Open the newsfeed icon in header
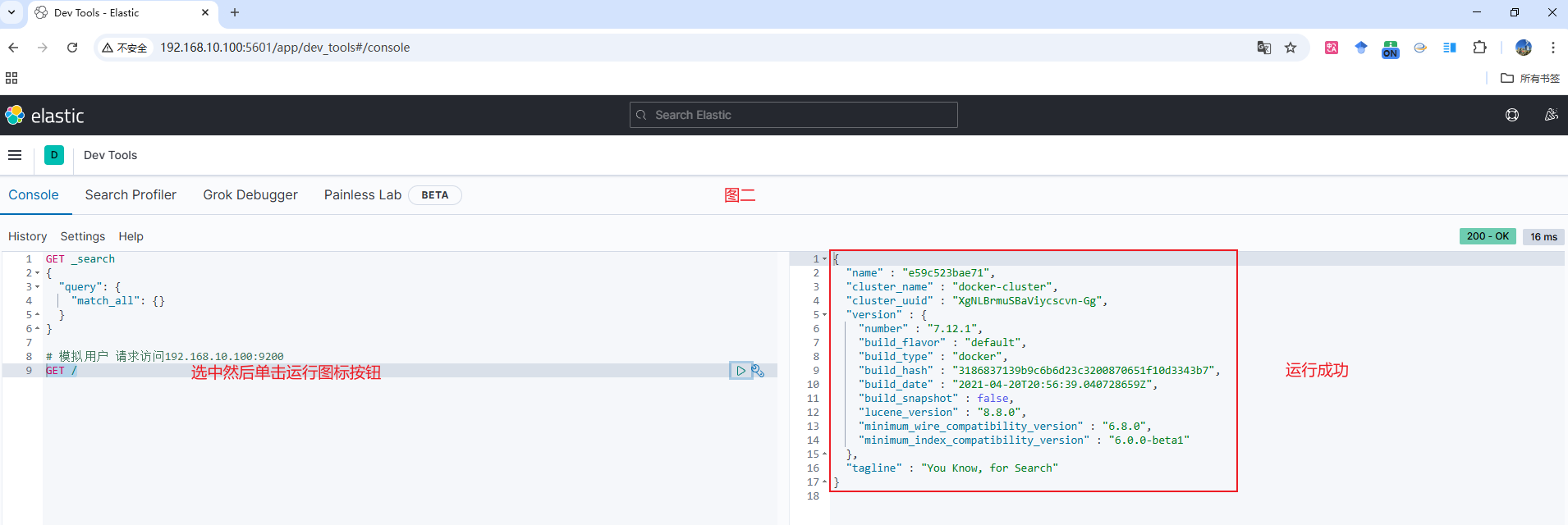1568x525 pixels. (x=1551, y=115)
